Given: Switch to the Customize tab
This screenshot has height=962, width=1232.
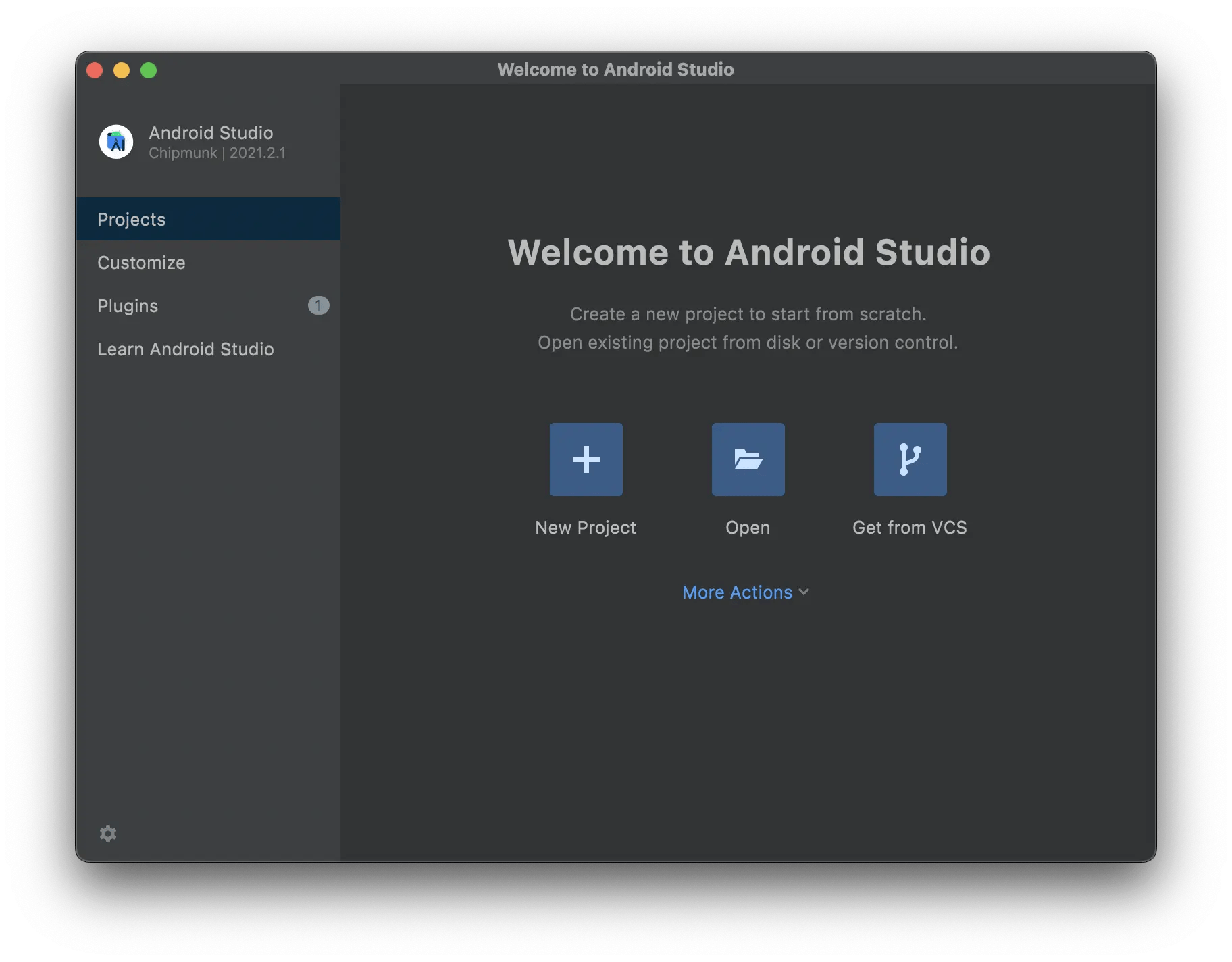Looking at the screenshot, I should coord(208,262).
